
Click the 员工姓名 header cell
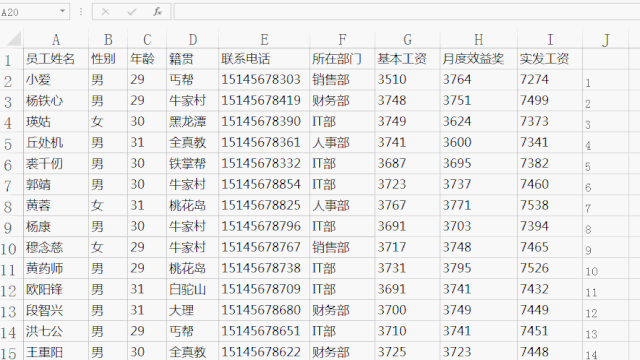click(x=56, y=59)
